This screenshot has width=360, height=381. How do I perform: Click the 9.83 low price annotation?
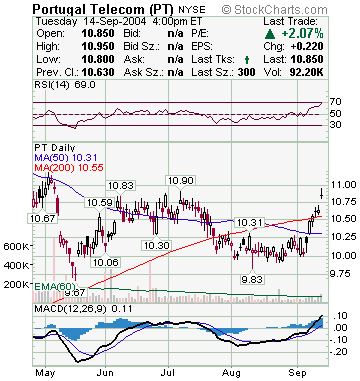pos(252,279)
